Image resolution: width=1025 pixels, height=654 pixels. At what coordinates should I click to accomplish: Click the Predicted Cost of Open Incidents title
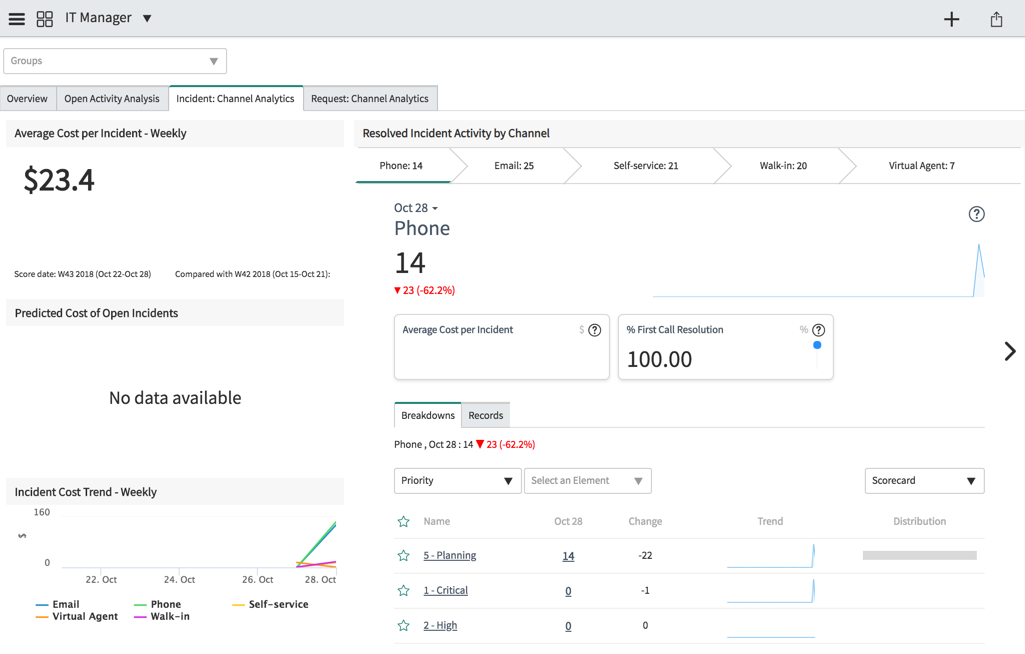(96, 313)
